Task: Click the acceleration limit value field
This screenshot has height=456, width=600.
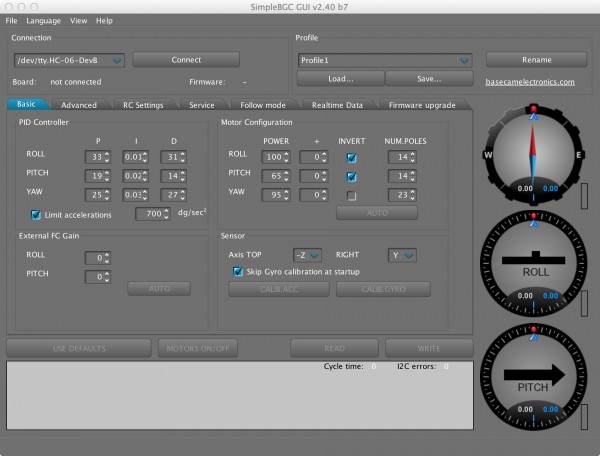Action: tap(153, 215)
